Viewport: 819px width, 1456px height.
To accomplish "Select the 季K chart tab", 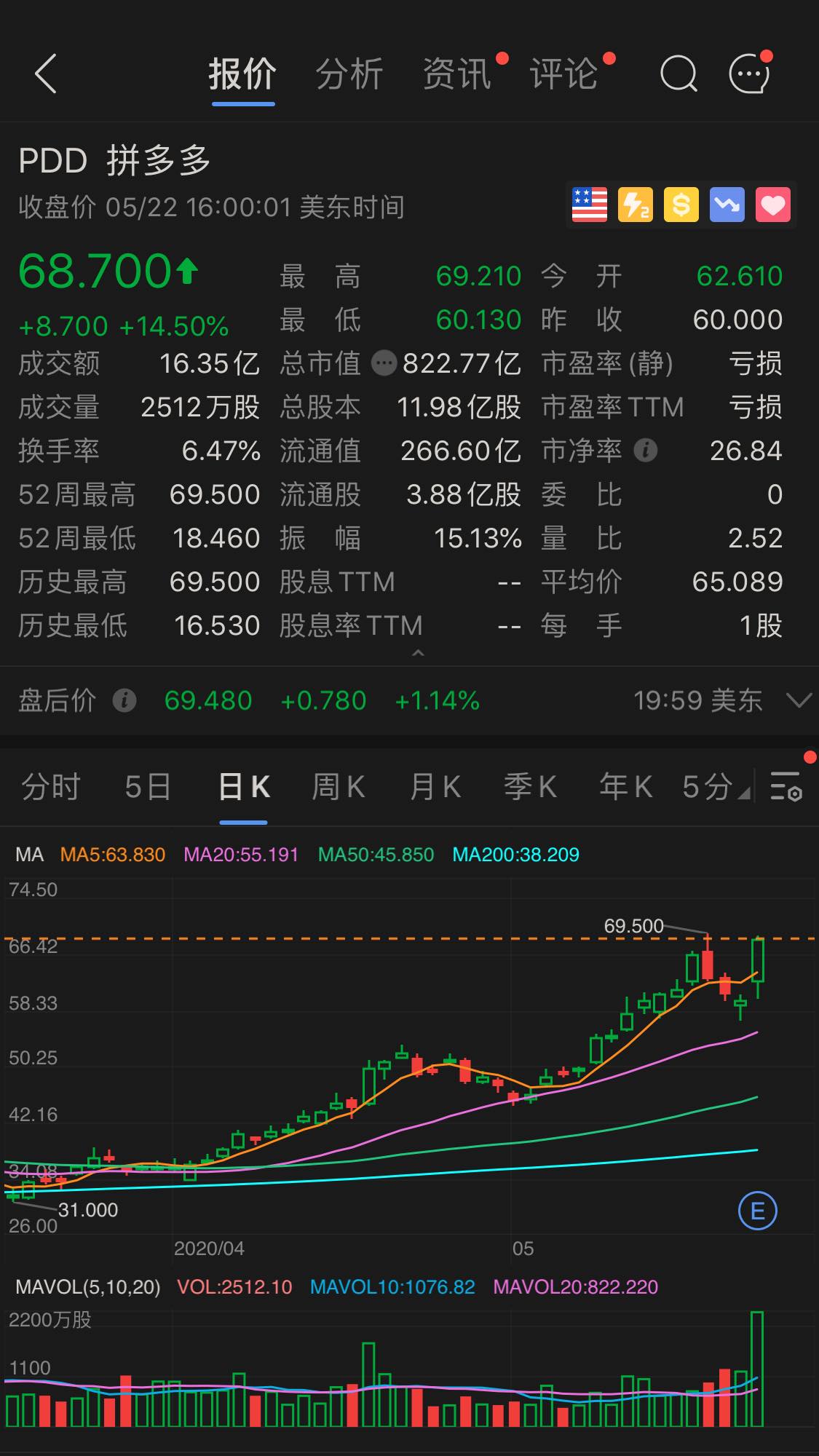I will pyautogui.click(x=530, y=787).
